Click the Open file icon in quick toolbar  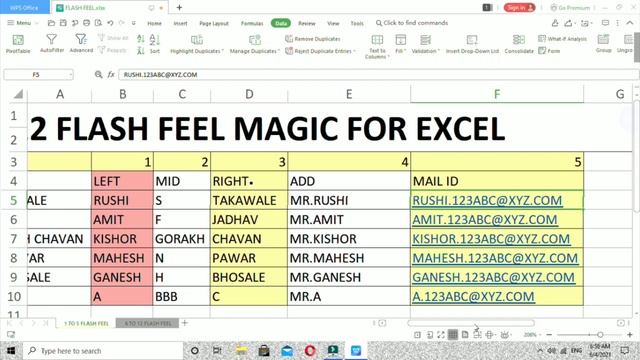(51, 23)
